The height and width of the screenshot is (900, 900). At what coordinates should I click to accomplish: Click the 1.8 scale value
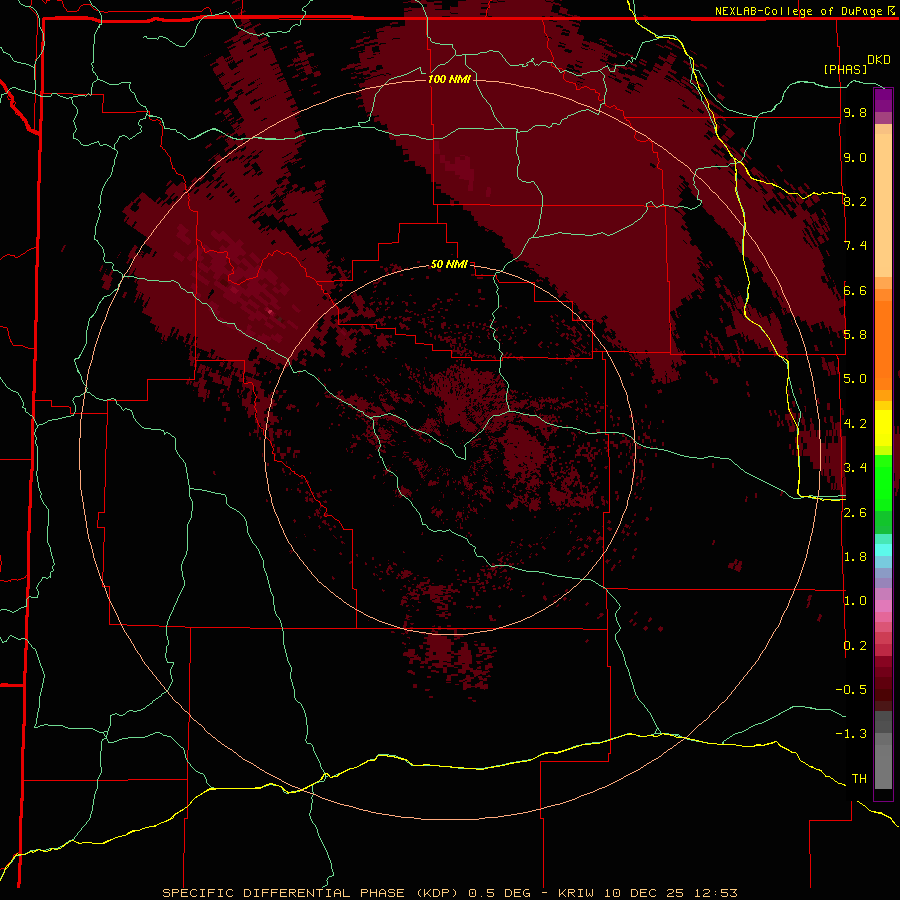click(x=855, y=557)
